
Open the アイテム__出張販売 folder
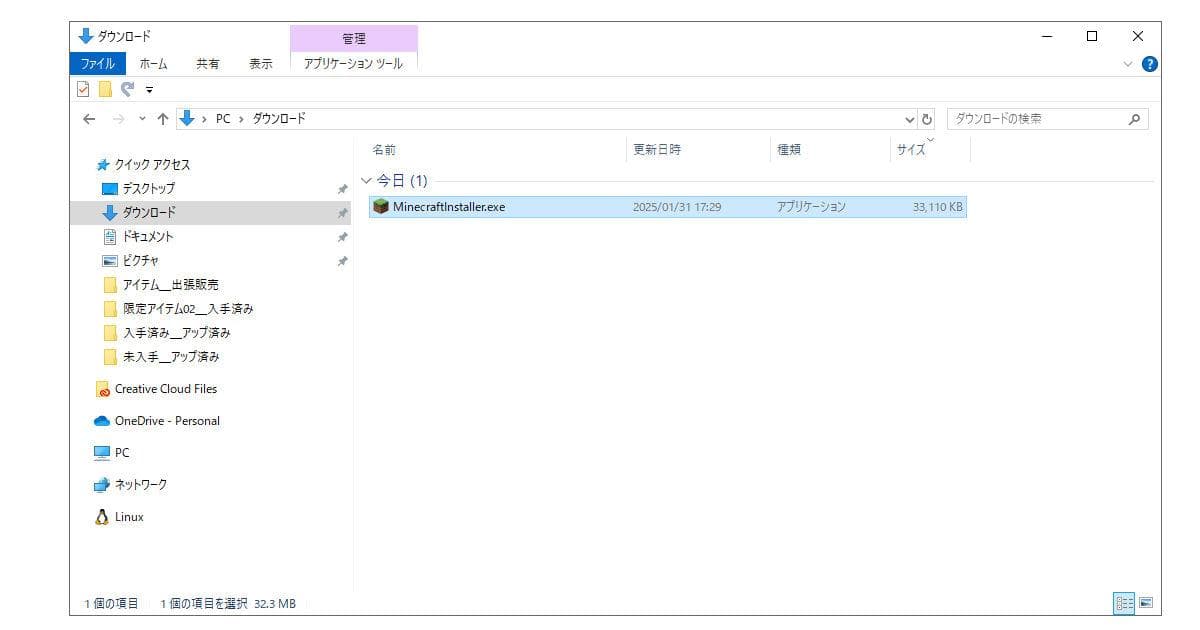click(160, 285)
